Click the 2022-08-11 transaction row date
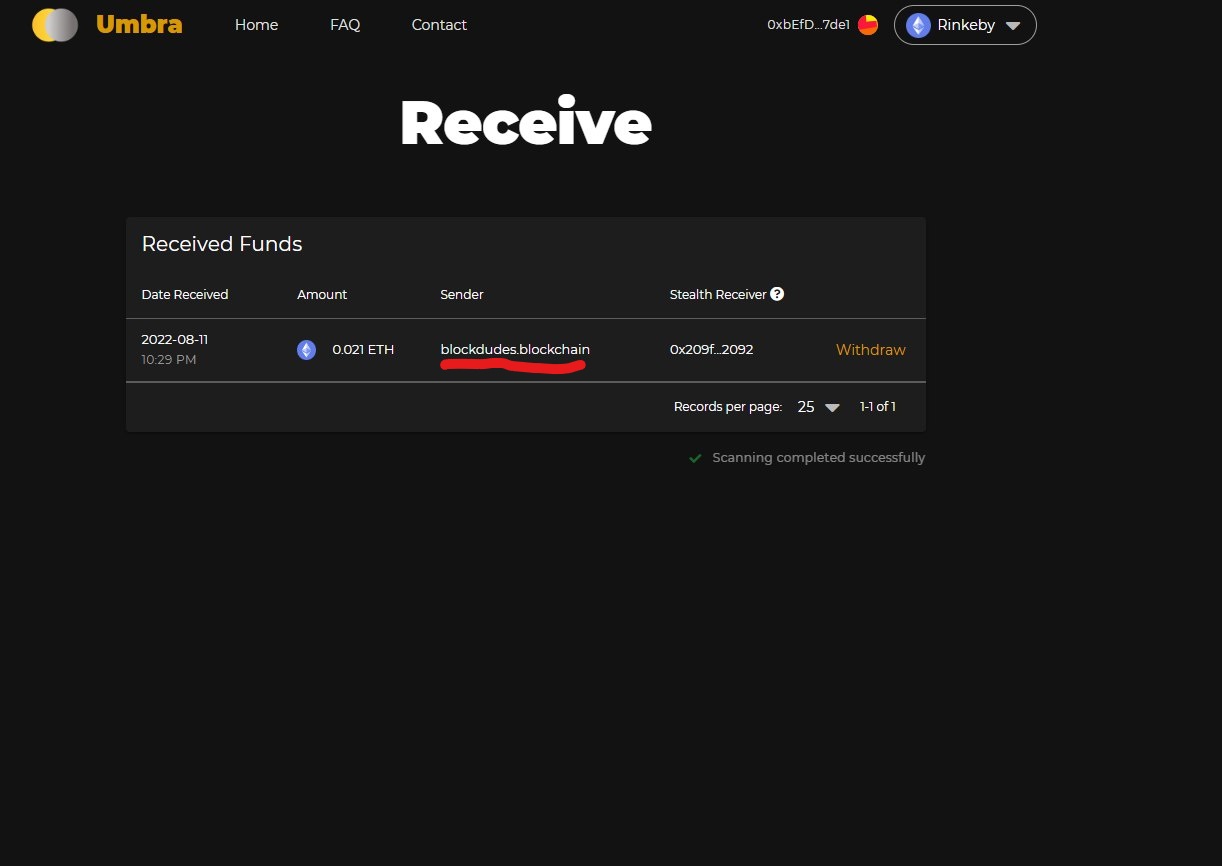 174,339
